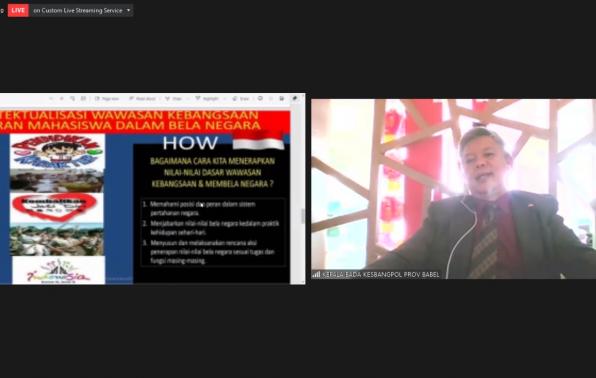Image resolution: width=596 pixels, height=378 pixels.
Task: Click participant name 'KEPALA BADA KESBANGPOL PROV BABEL'
Action: coord(381,275)
